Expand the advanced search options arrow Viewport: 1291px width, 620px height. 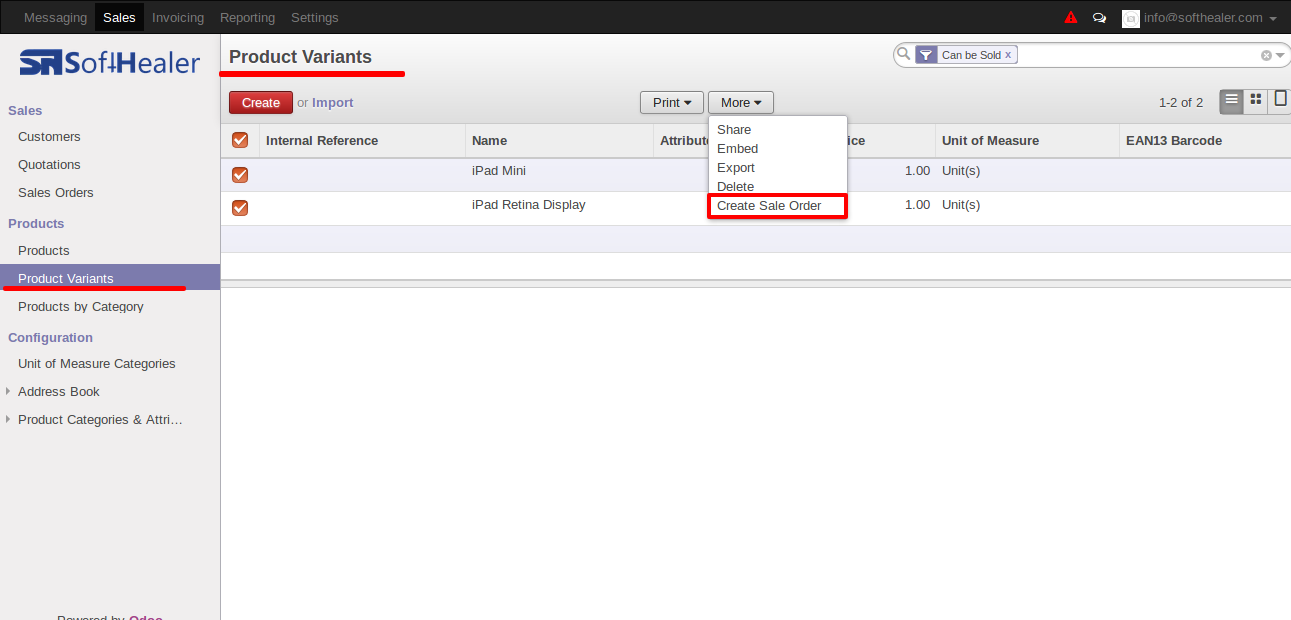(1280, 56)
